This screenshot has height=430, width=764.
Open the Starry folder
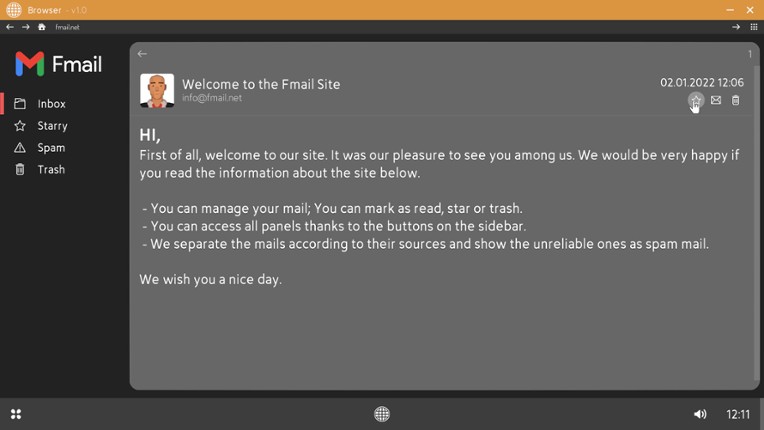(52, 126)
